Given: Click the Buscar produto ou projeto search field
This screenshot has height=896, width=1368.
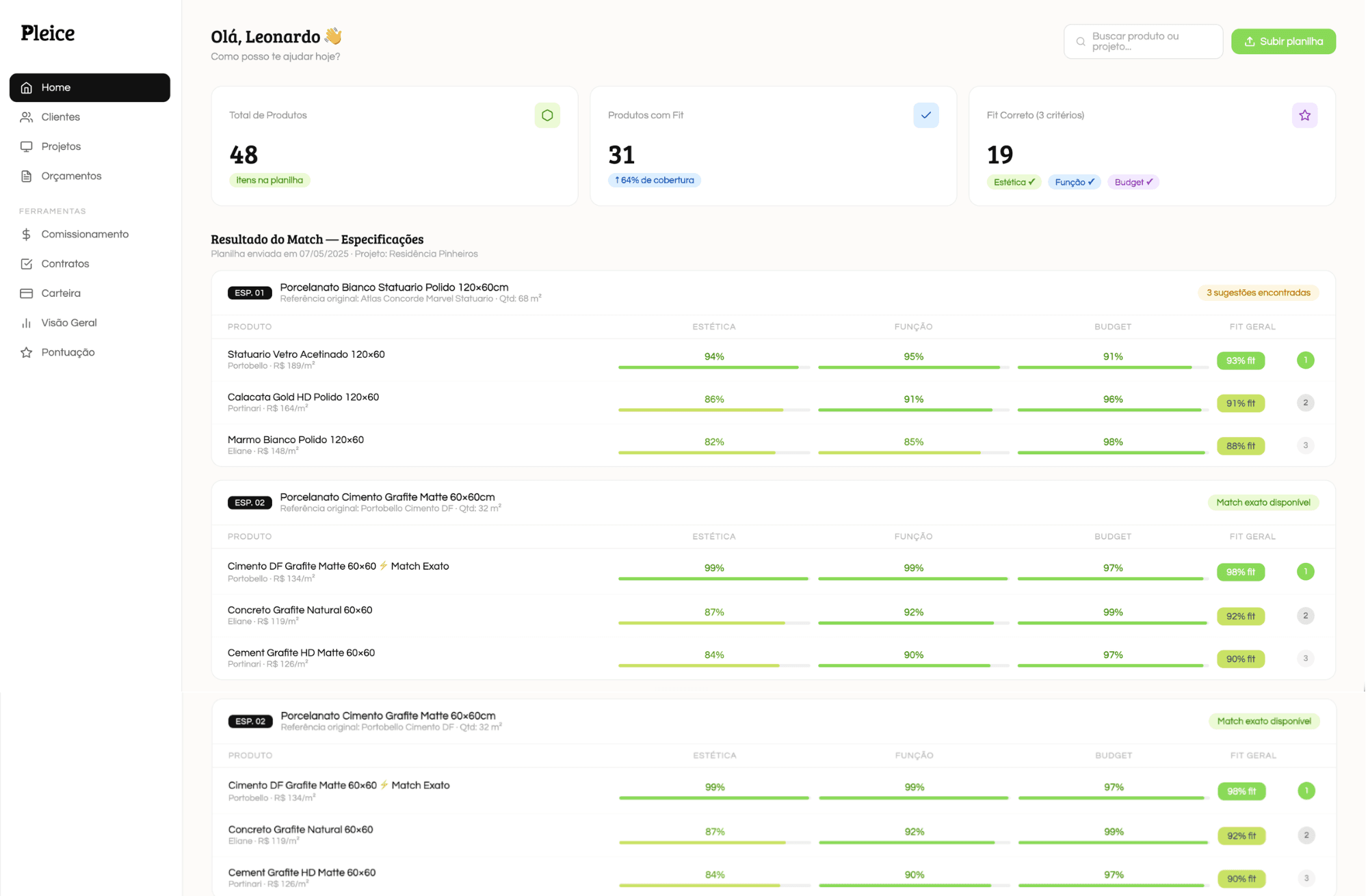Looking at the screenshot, I should [1143, 42].
